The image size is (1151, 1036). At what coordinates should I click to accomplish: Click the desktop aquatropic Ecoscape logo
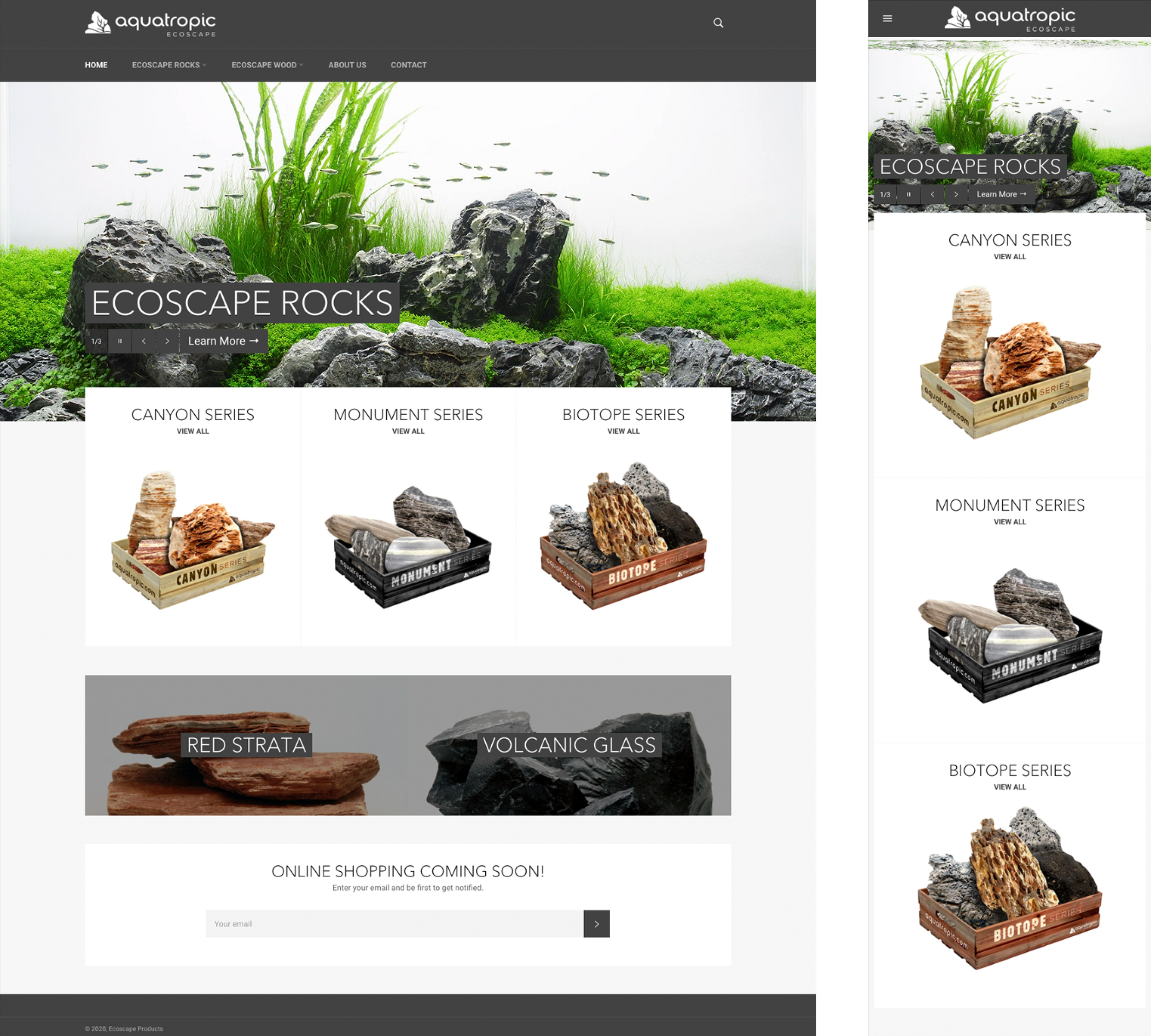[151, 23]
